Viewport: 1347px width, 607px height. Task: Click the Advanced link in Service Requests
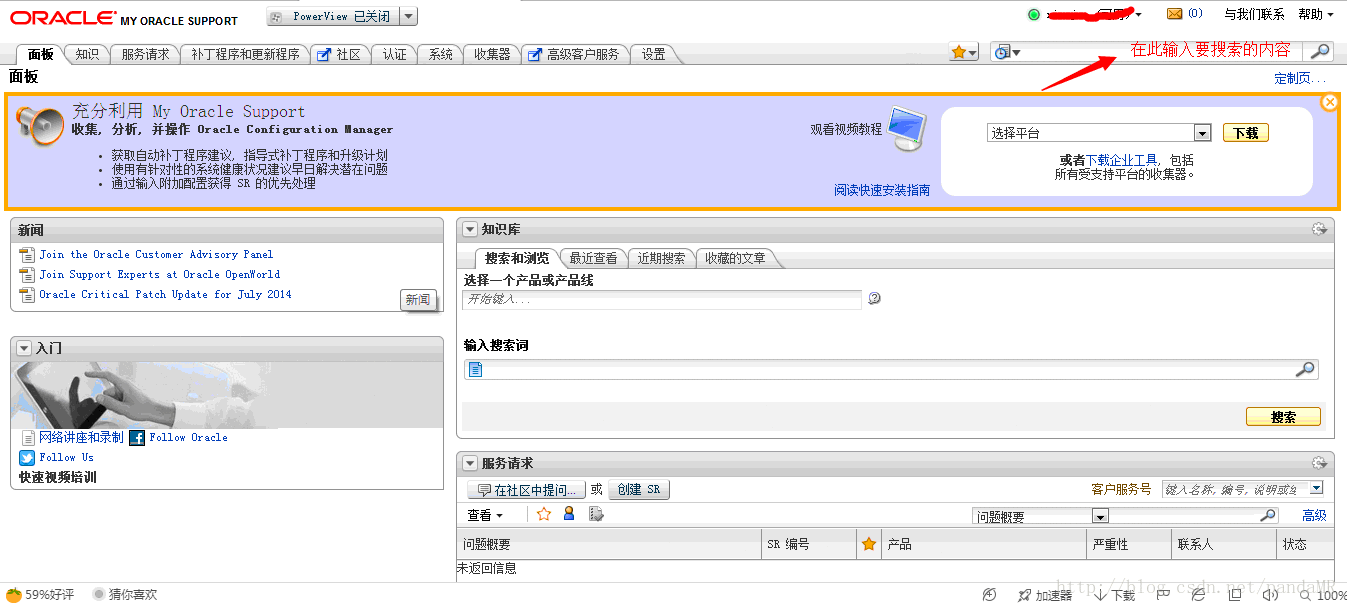tap(1314, 515)
